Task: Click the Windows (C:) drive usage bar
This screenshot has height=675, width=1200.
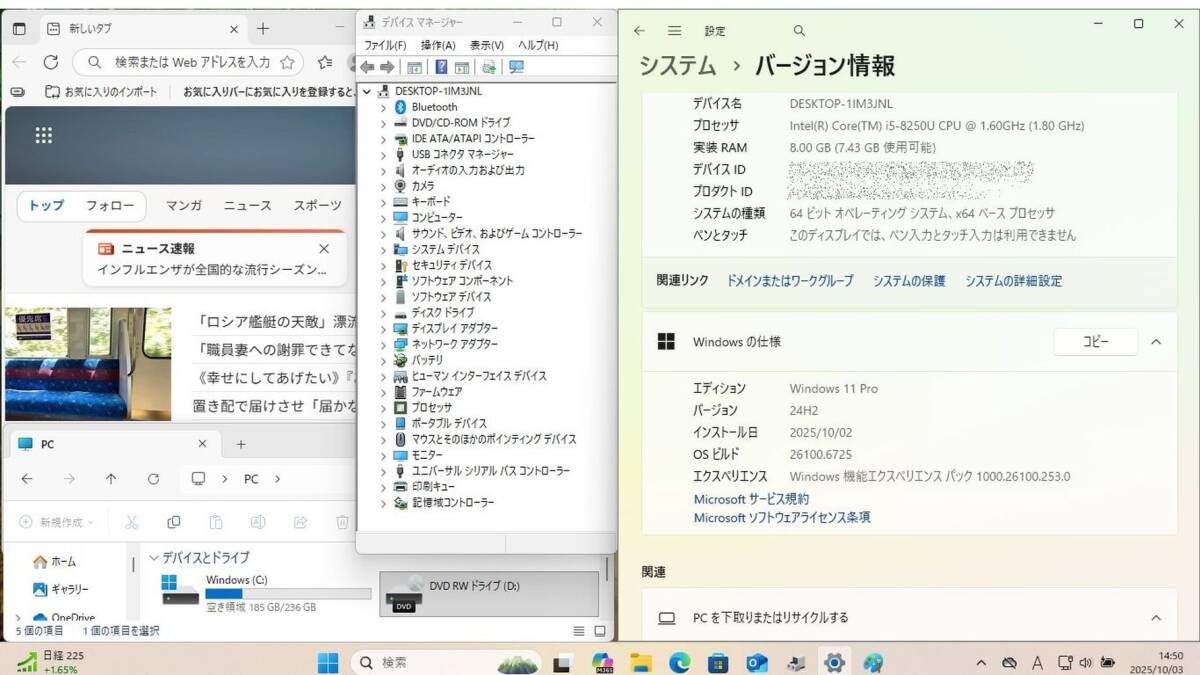Action: tap(287, 594)
